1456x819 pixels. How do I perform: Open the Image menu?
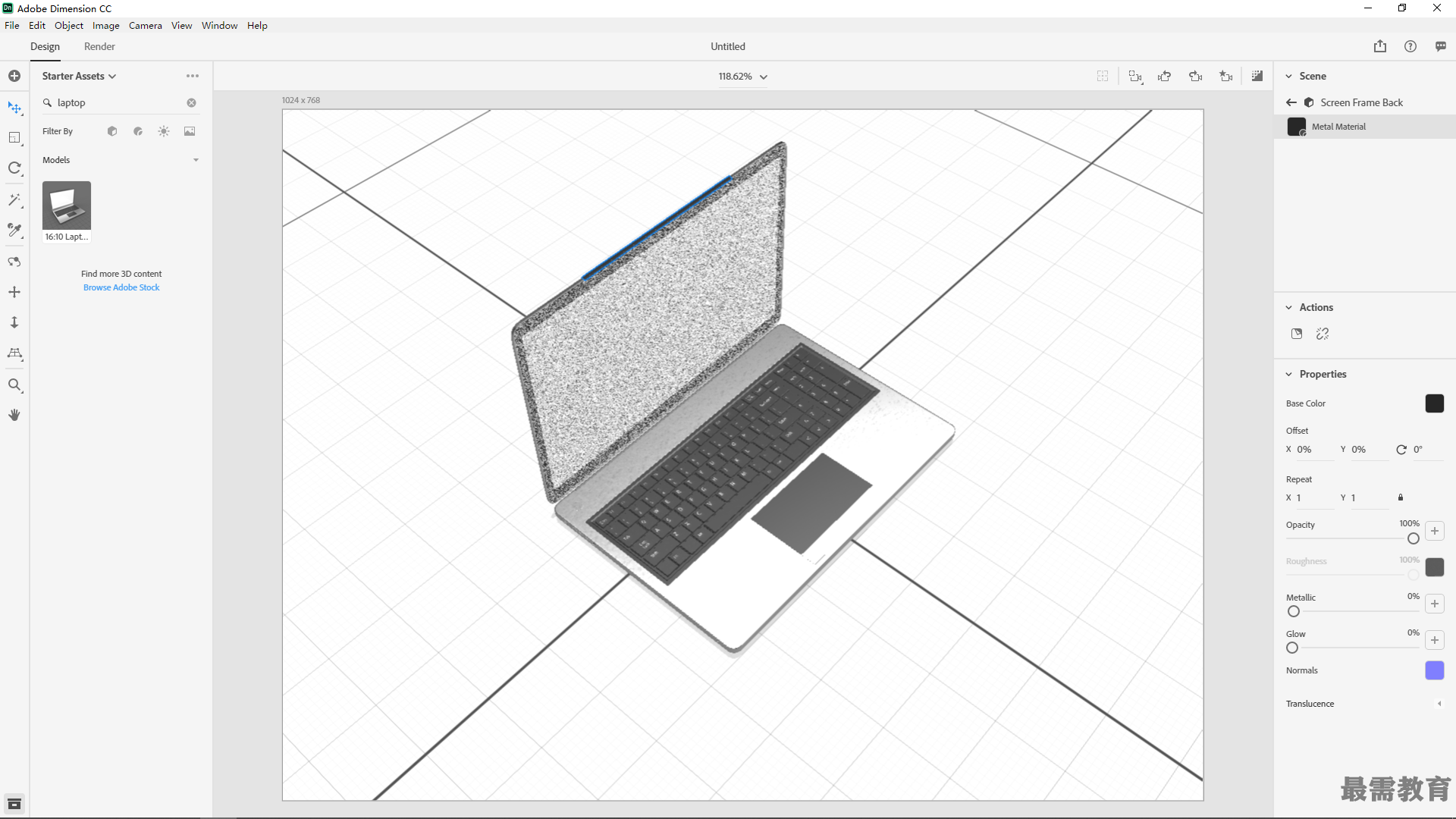coord(106,25)
